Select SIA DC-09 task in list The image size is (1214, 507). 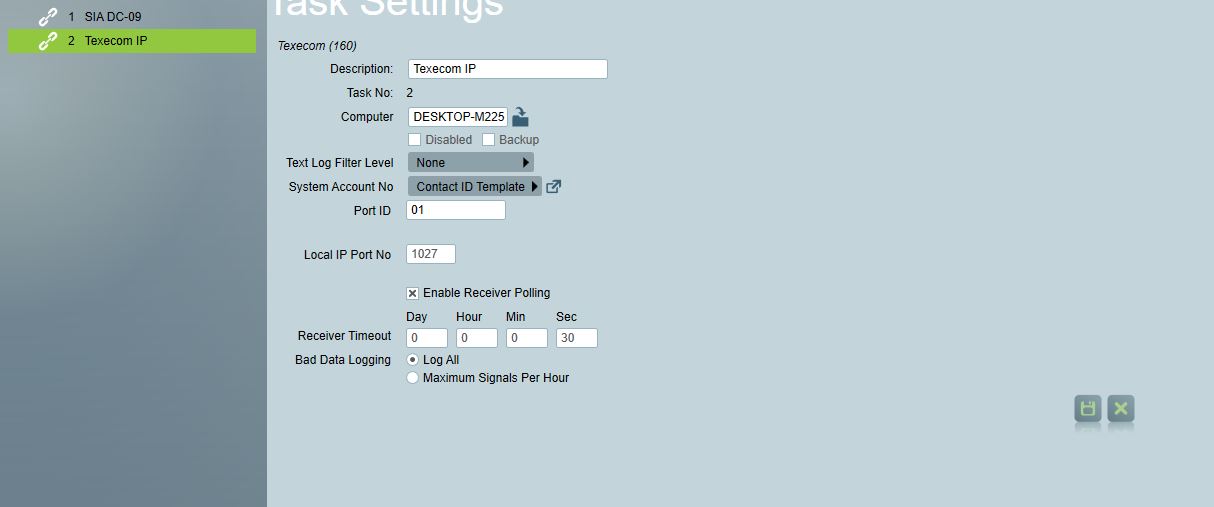click(113, 17)
